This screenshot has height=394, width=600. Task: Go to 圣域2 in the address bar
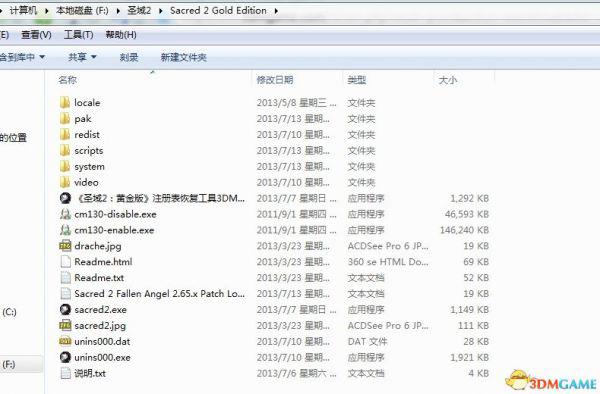pyautogui.click(x=139, y=11)
